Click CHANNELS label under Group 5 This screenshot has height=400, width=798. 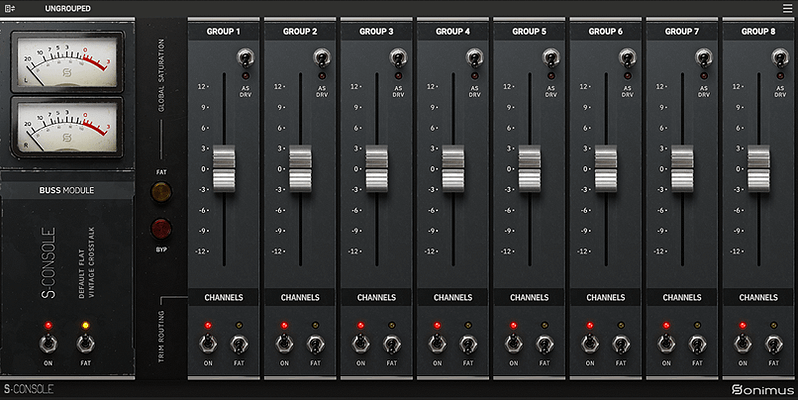pos(529,297)
